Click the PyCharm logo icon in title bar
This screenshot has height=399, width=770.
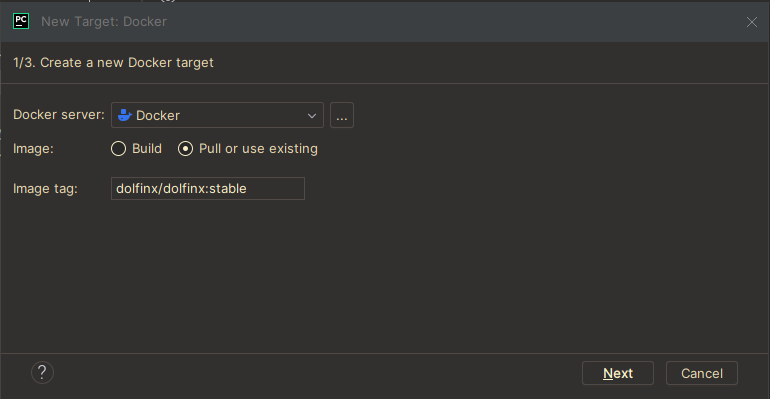(x=21, y=21)
